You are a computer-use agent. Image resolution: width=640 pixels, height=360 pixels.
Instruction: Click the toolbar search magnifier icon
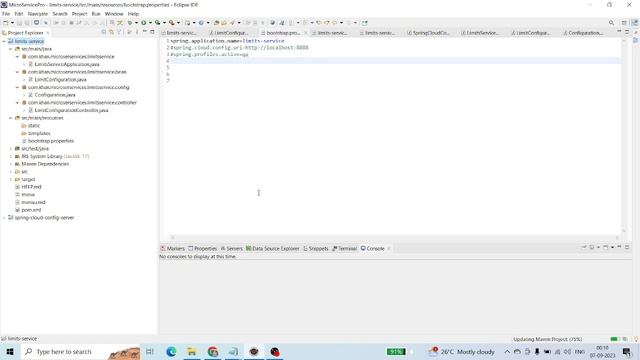611,23
